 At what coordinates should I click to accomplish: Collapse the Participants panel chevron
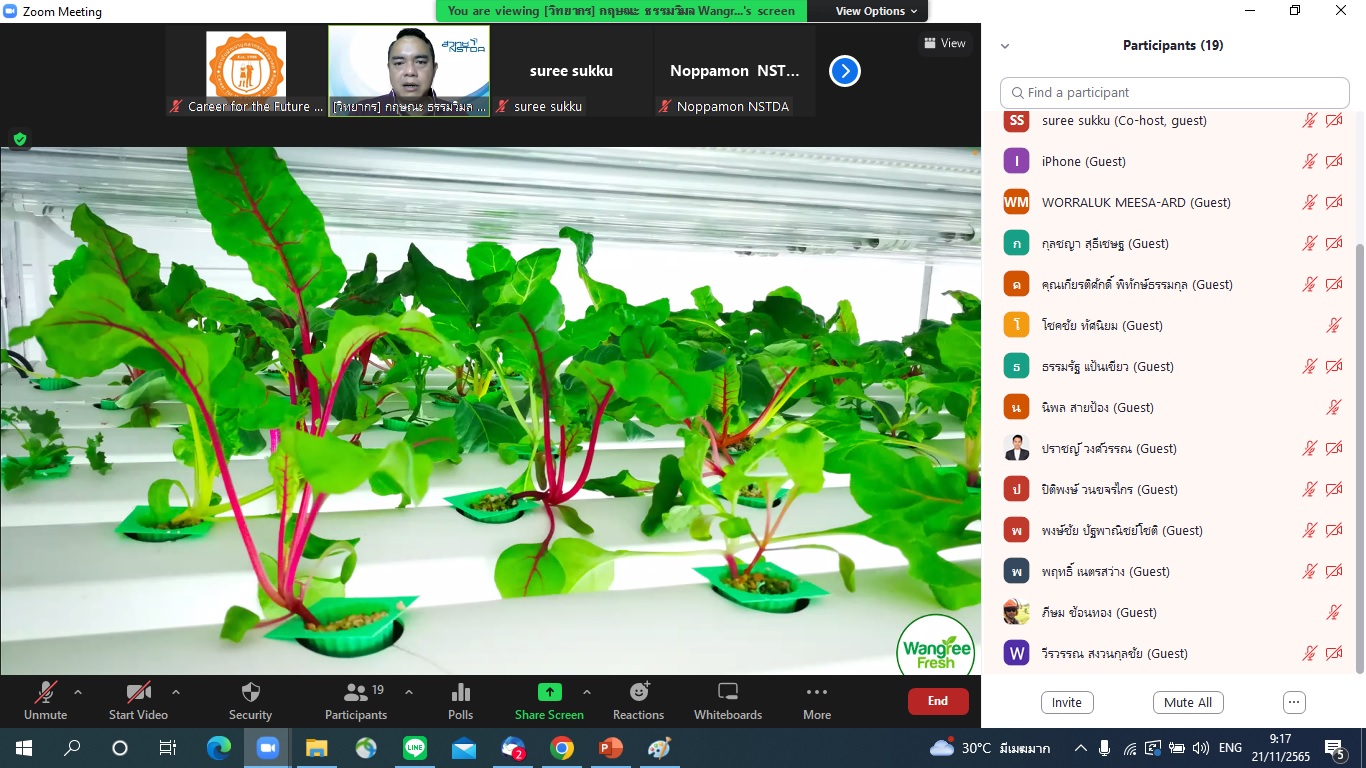(x=1005, y=46)
